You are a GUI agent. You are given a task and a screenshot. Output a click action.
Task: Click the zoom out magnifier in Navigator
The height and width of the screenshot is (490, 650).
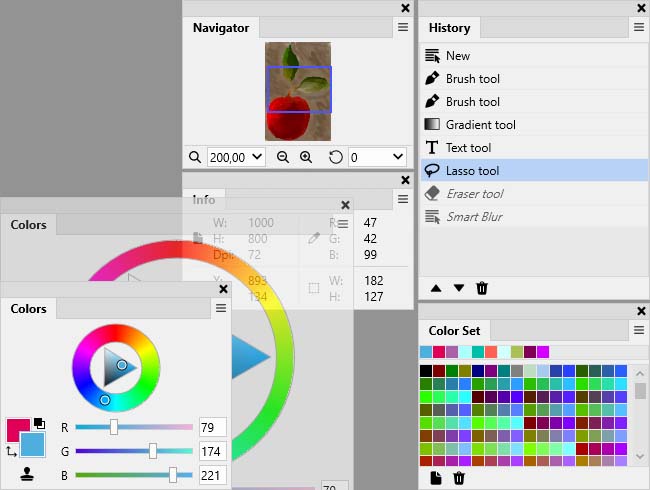tap(283, 157)
